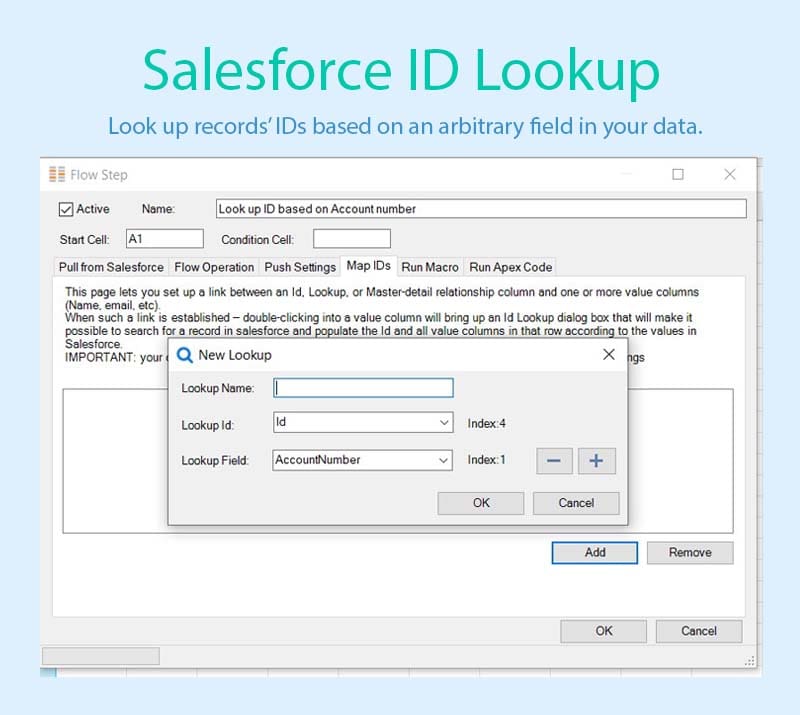Uncheck the Active checkbox

(x=66, y=209)
